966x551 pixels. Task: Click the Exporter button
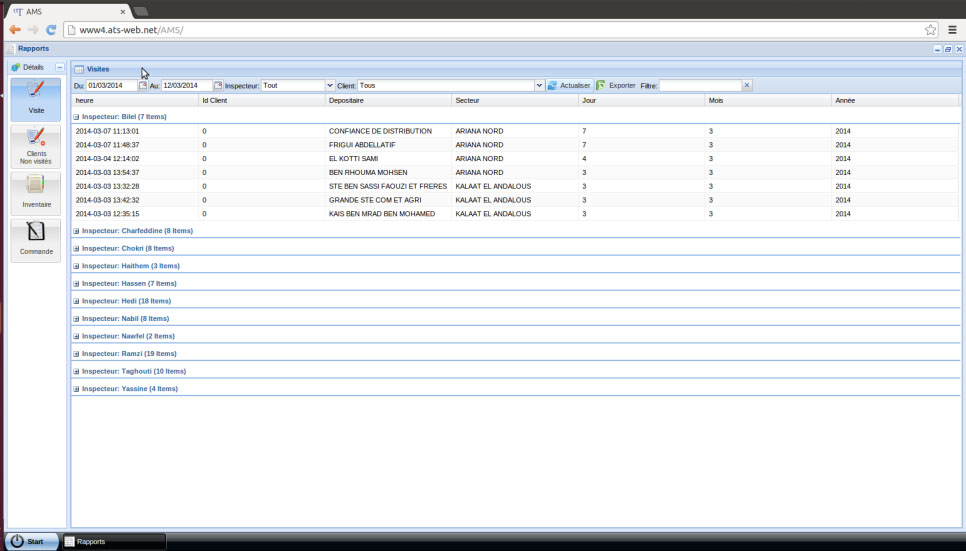click(616, 86)
